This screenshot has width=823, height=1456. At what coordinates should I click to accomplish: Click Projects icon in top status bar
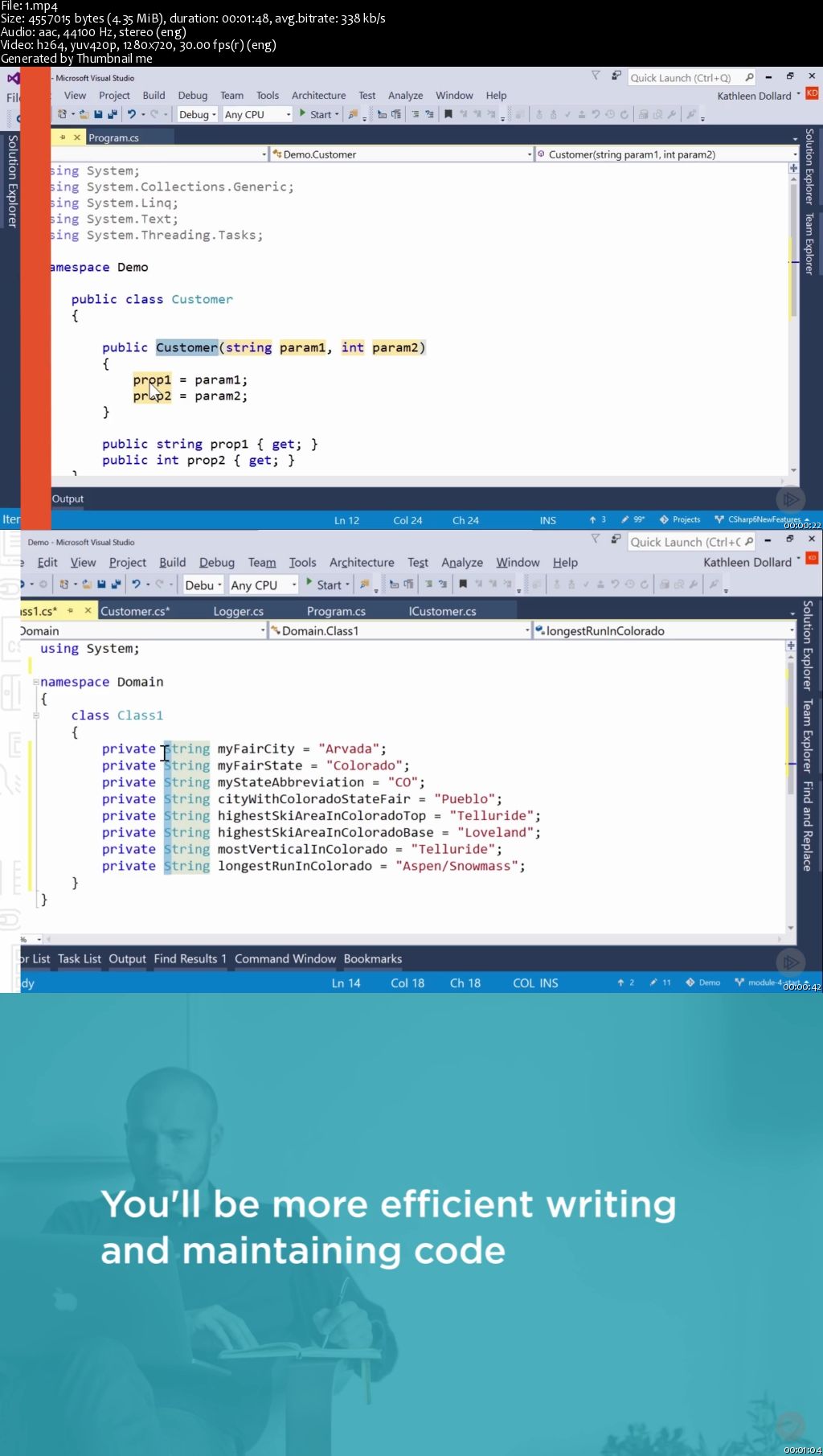pos(664,519)
